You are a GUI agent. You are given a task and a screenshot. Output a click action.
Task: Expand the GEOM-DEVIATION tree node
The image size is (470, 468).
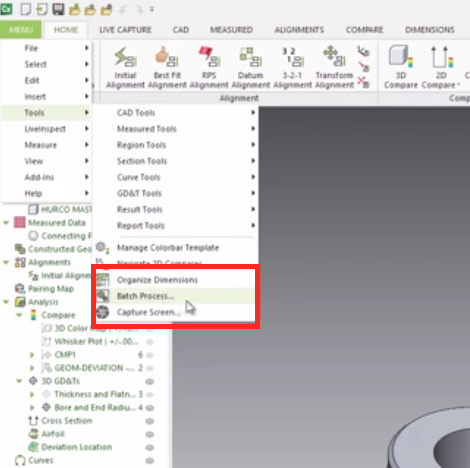coord(32,368)
